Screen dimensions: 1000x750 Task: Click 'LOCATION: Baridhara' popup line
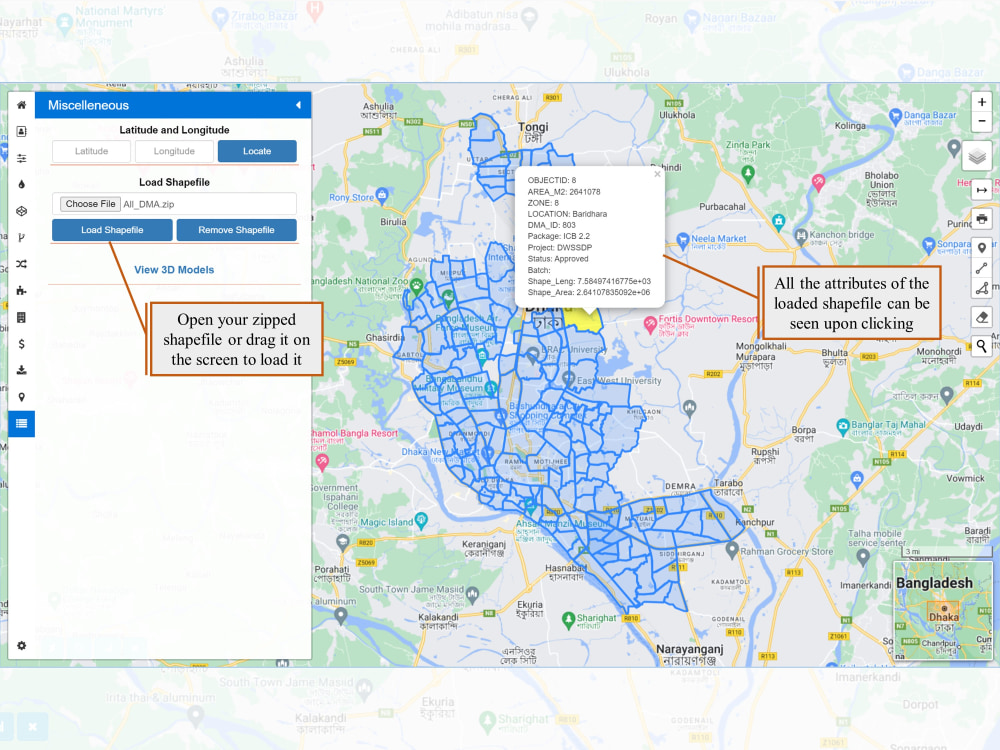click(x=567, y=214)
